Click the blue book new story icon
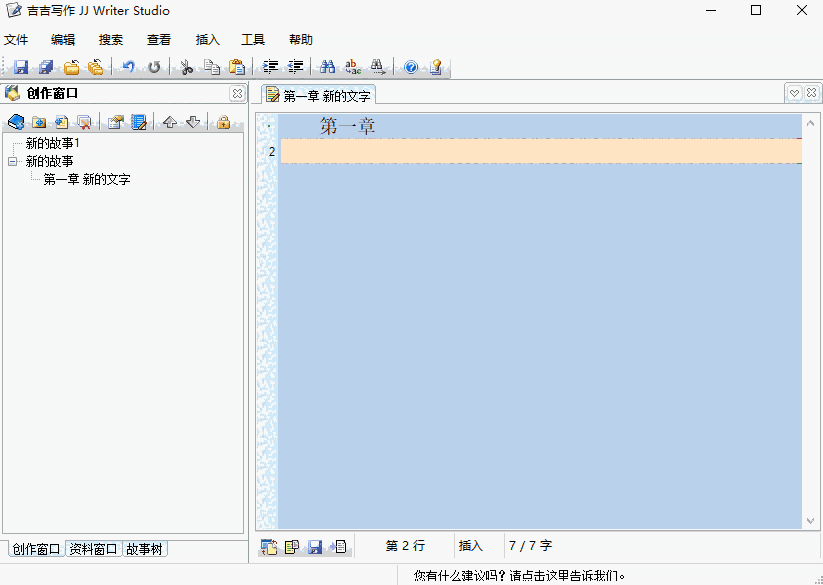The height and width of the screenshot is (585, 823). pyautogui.click(x=16, y=122)
